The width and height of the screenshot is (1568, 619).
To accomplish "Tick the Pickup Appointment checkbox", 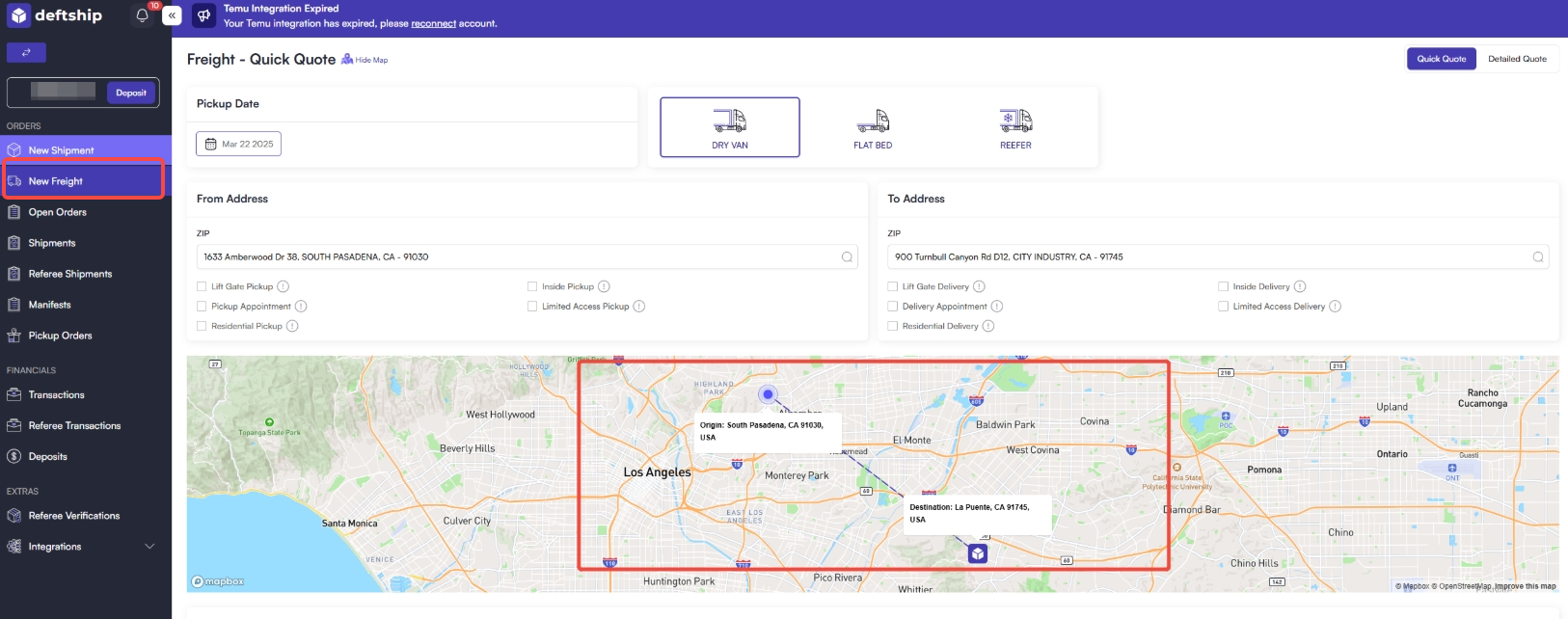I will [x=202, y=307].
